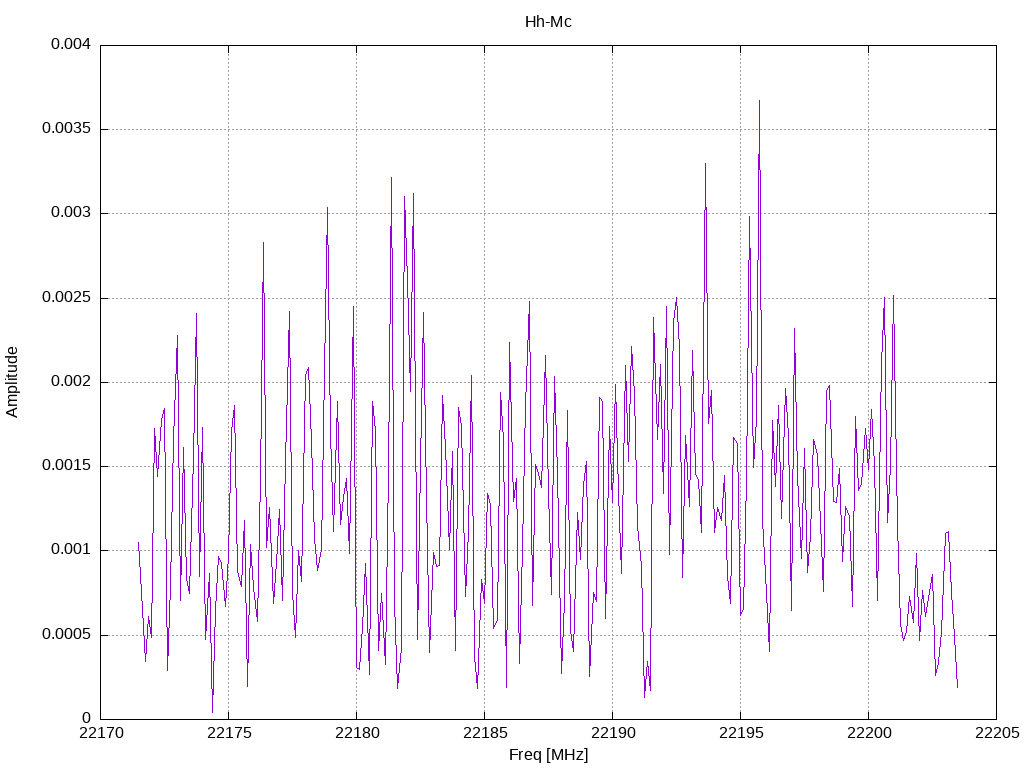Click the 0.0035 y-axis tick label
This screenshot has height=768, width=1024.
[67, 129]
